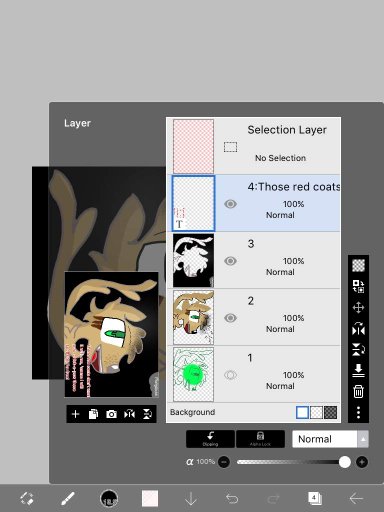The image size is (384, 512).
Task: Select the move/transform layer icon
Action: click(x=358, y=307)
